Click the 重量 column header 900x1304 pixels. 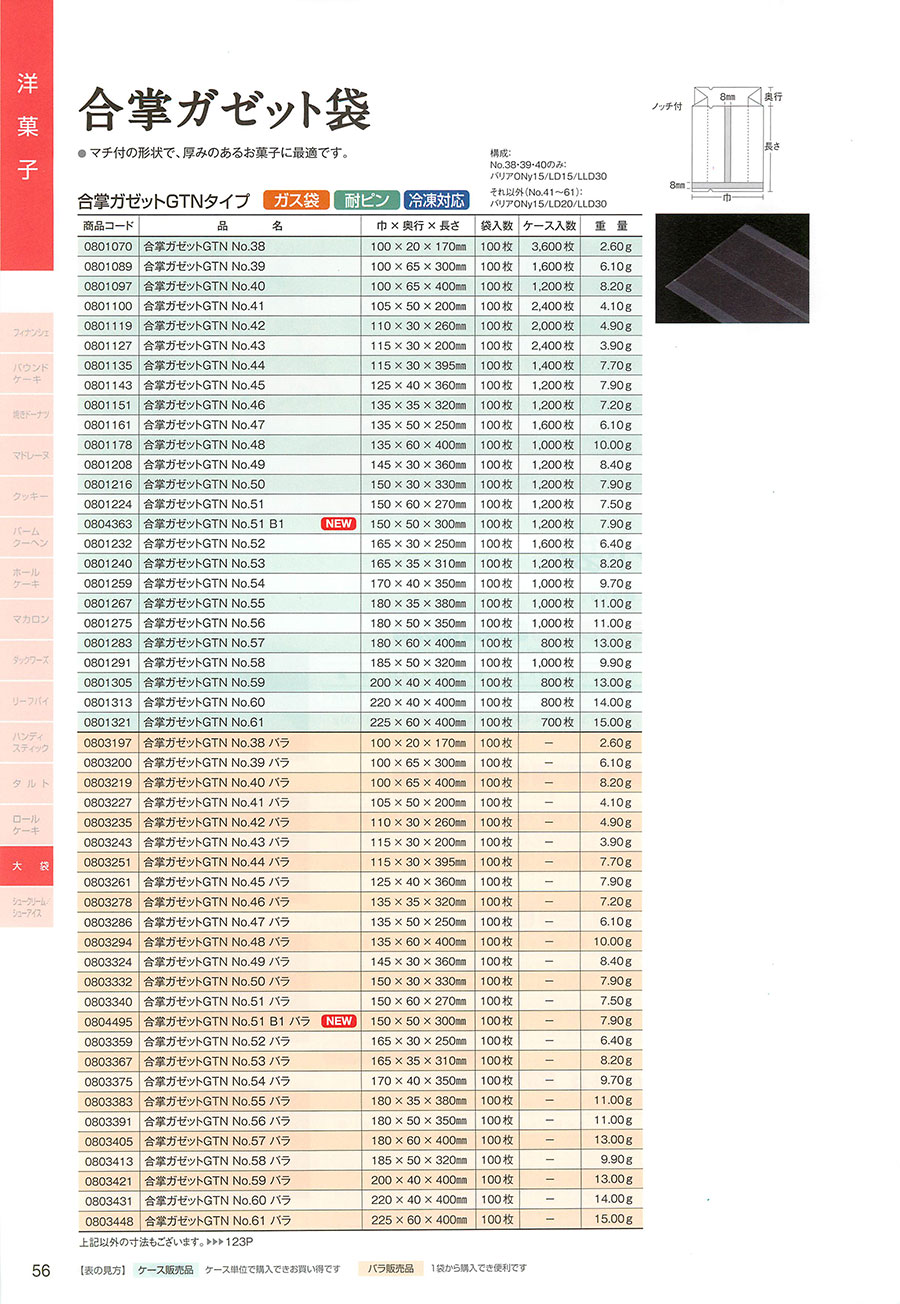coord(613,225)
